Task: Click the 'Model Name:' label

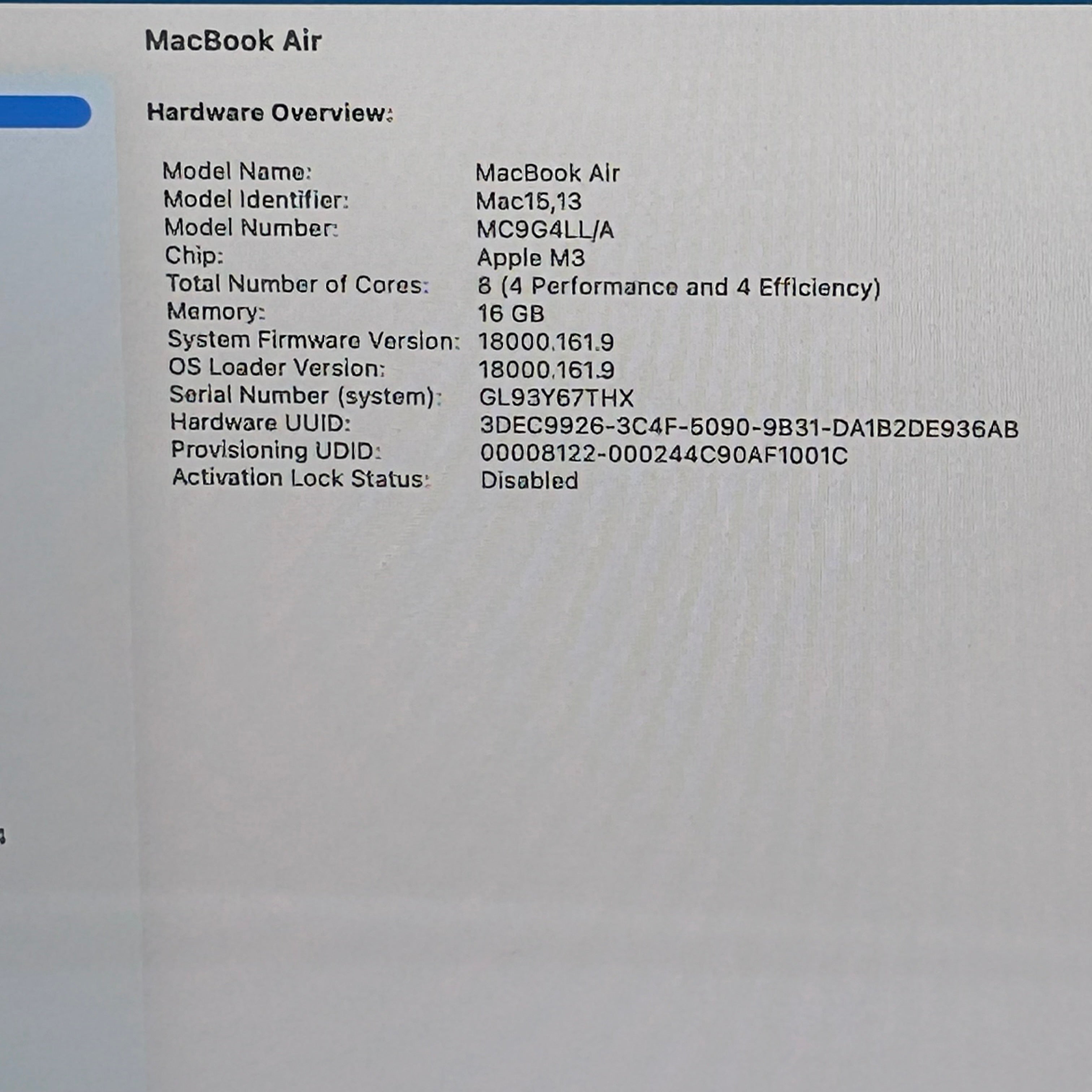Action: 237,171
